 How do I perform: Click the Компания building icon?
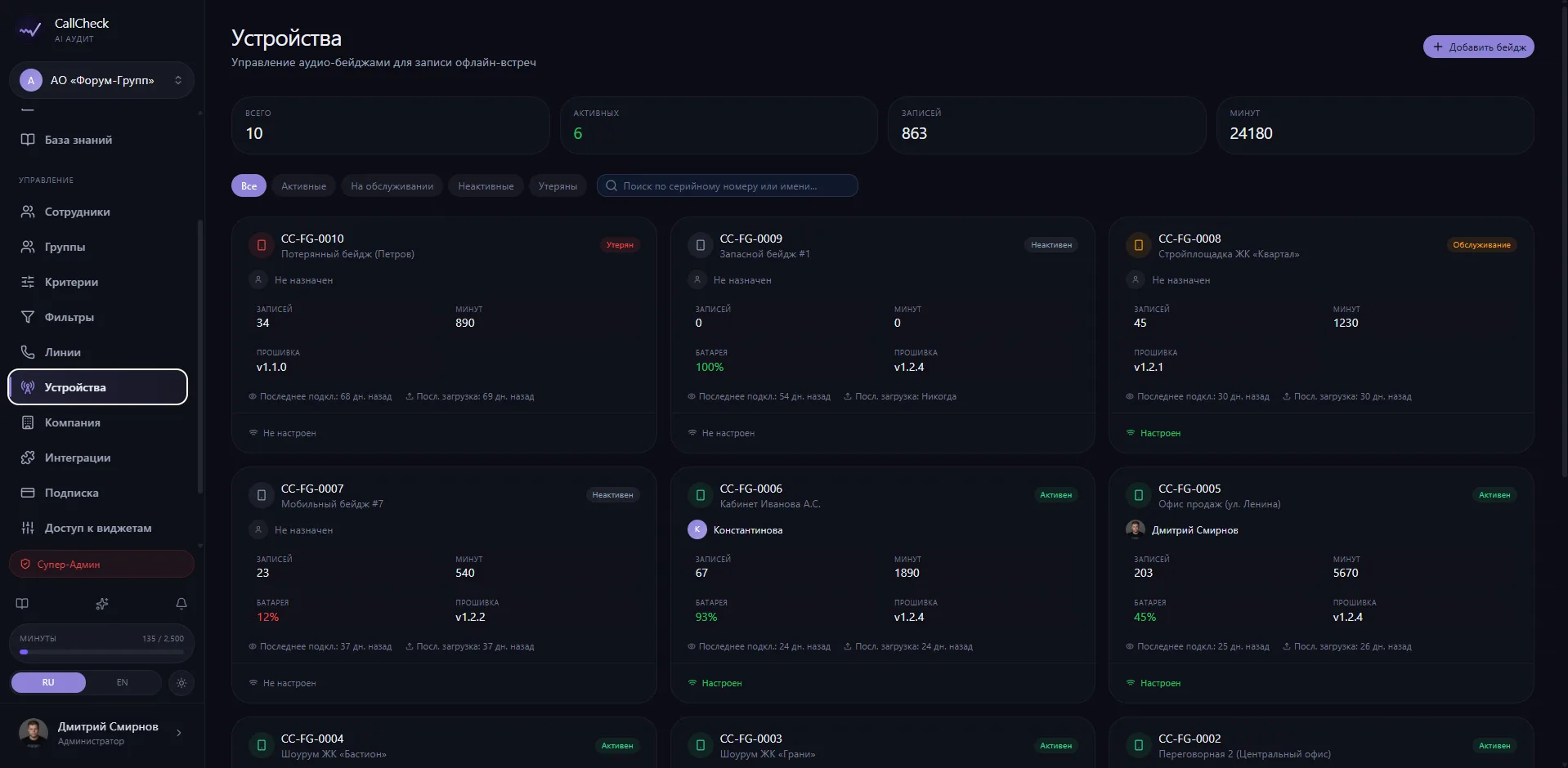tap(28, 422)
